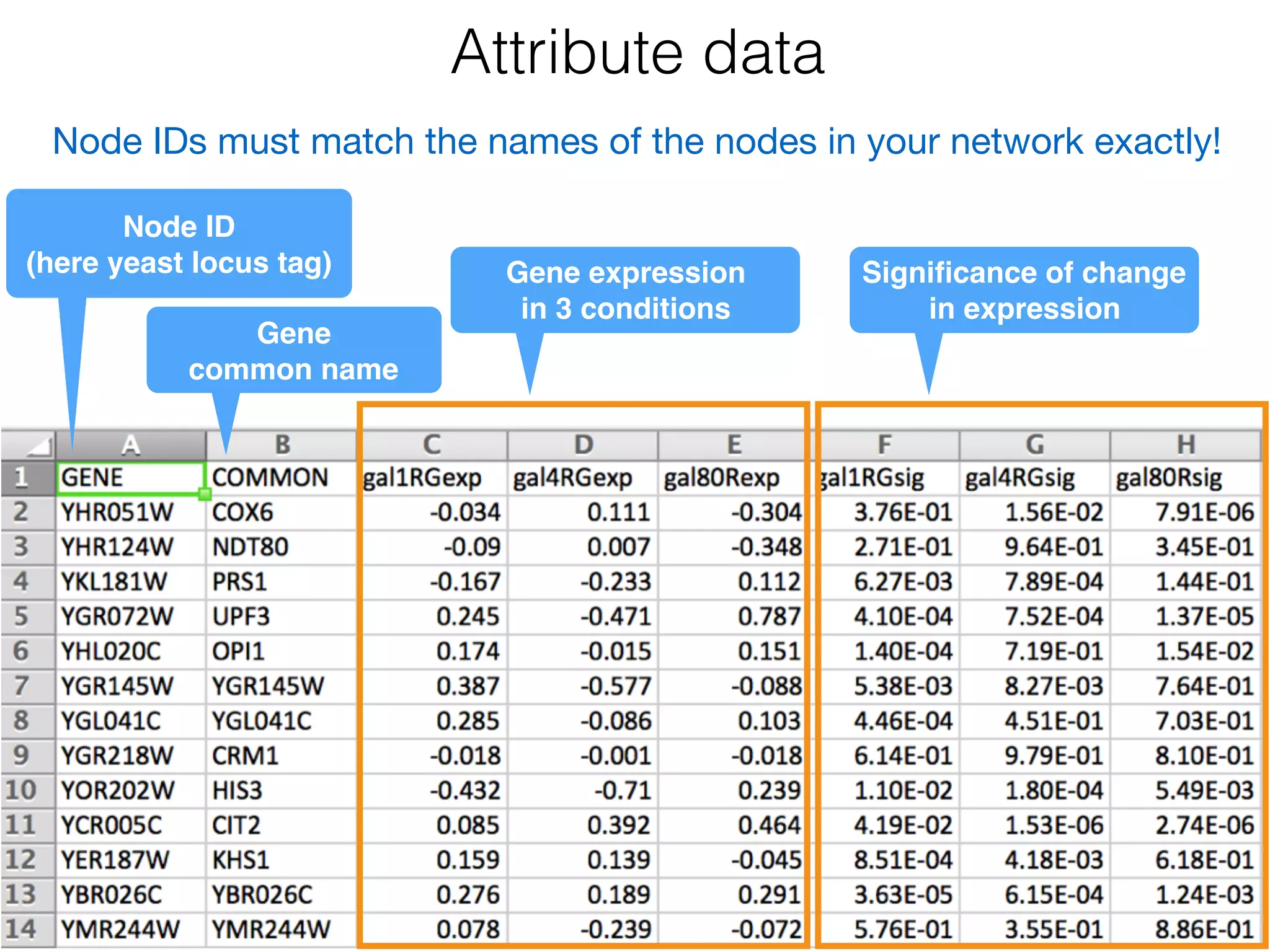Select the YHR124W cell
The height and width of the screenshot is (952, 1270).
[x=131, y=547]
